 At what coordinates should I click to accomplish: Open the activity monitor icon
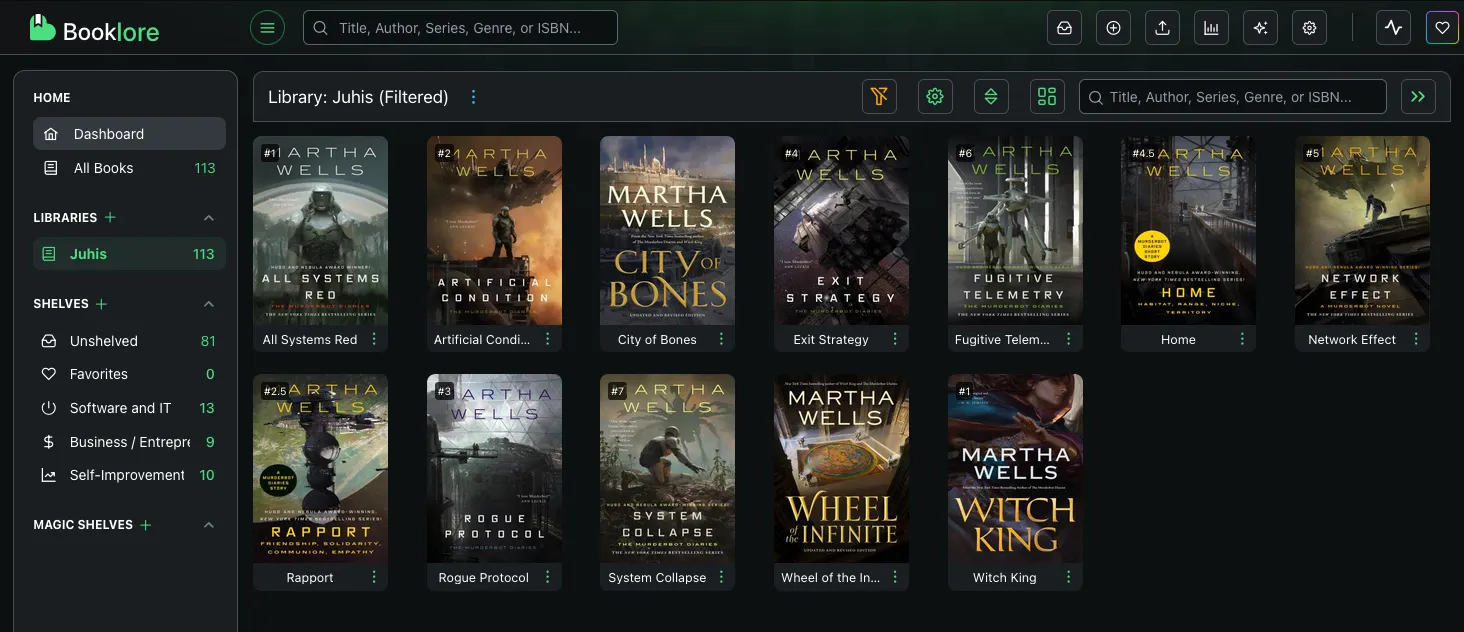(x=1393, y=27)
